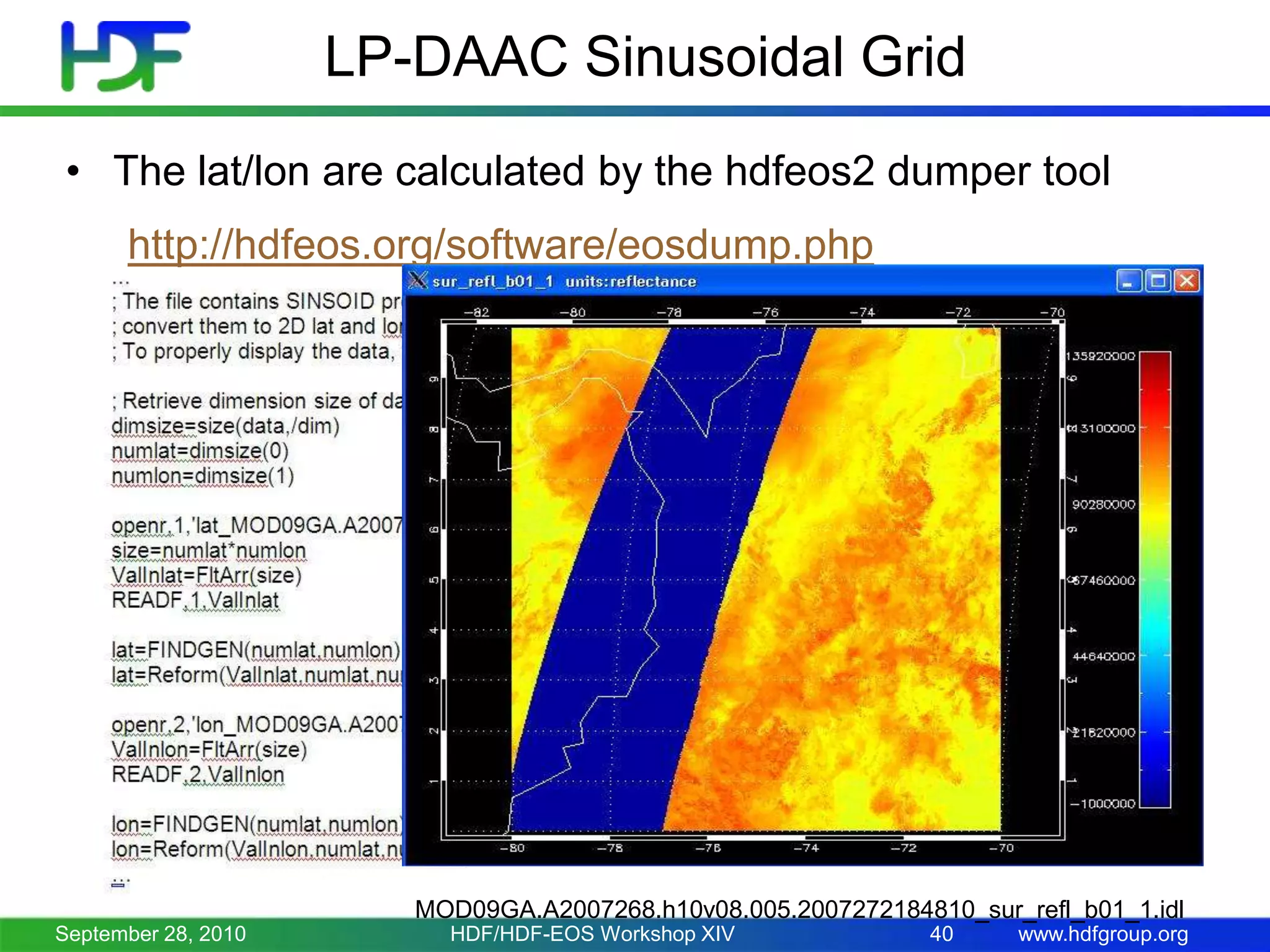Click the -80 bottom longitude axis label

point(512,848)
